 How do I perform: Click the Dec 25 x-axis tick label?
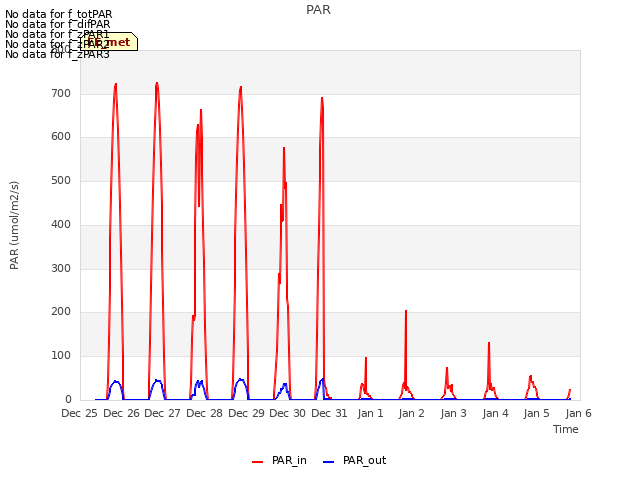pos(80,413)
